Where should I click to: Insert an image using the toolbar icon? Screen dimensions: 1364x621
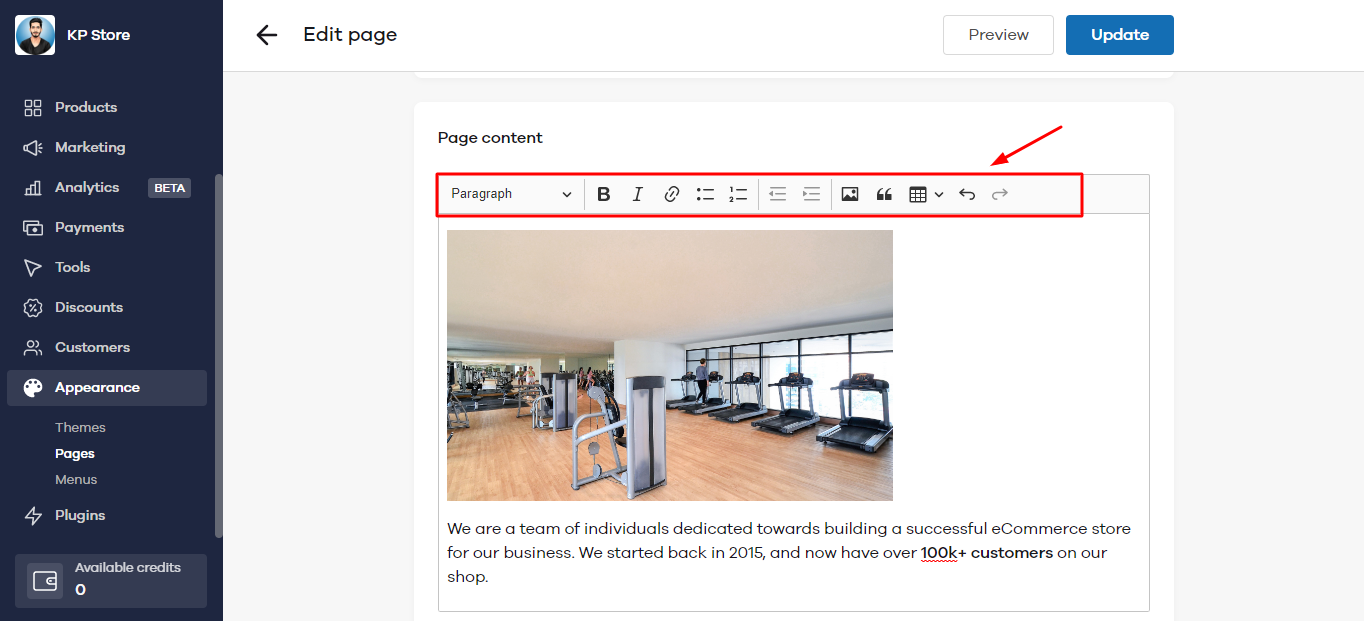850,194
